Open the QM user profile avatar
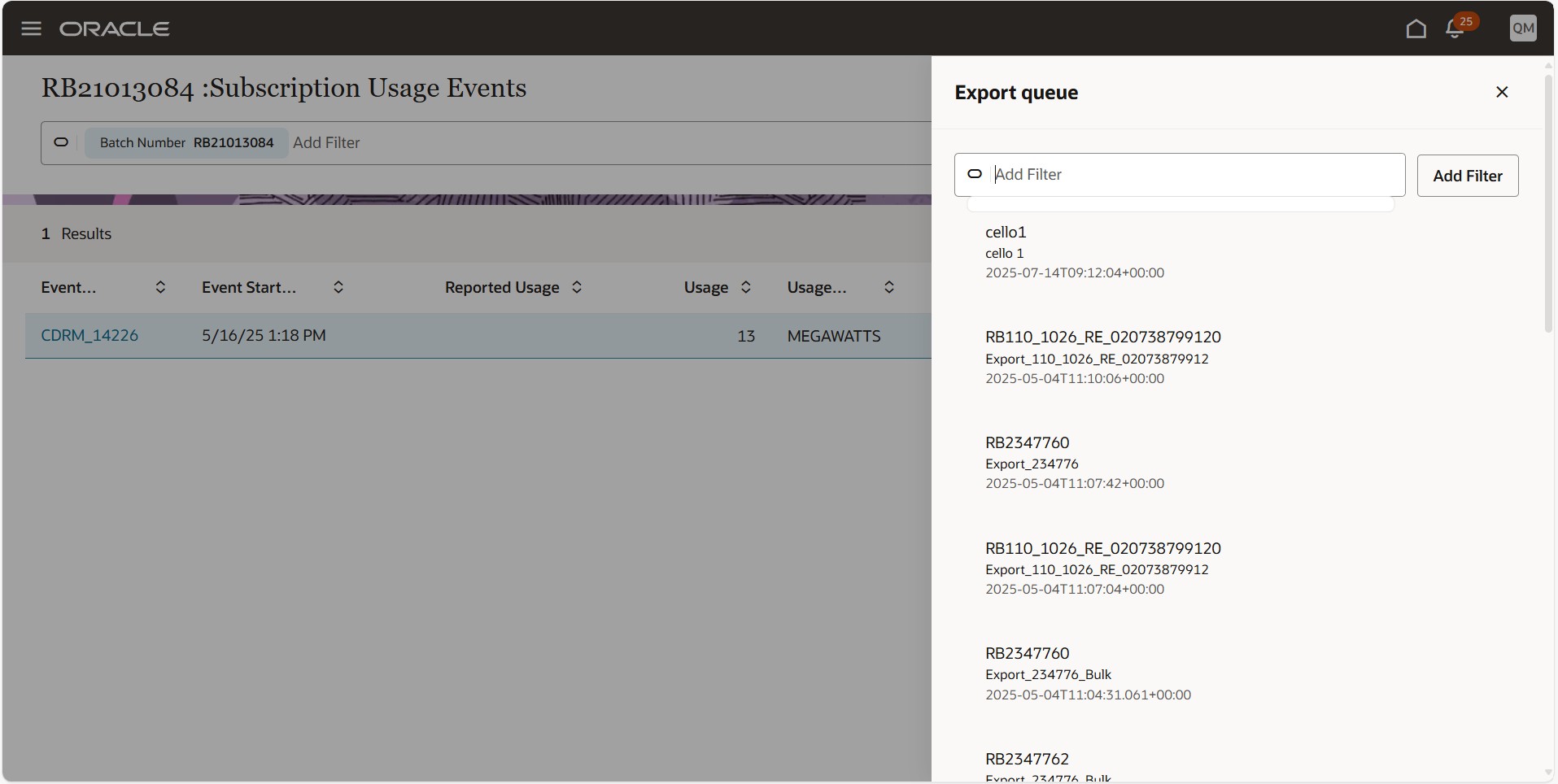This screenshot has width=1558, height=784. [x=1522, y=28]
